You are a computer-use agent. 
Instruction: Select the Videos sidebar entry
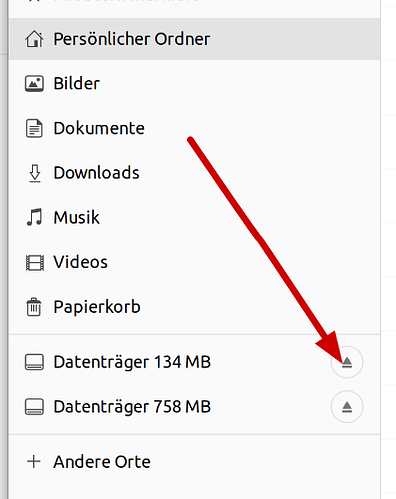(195, 262)
